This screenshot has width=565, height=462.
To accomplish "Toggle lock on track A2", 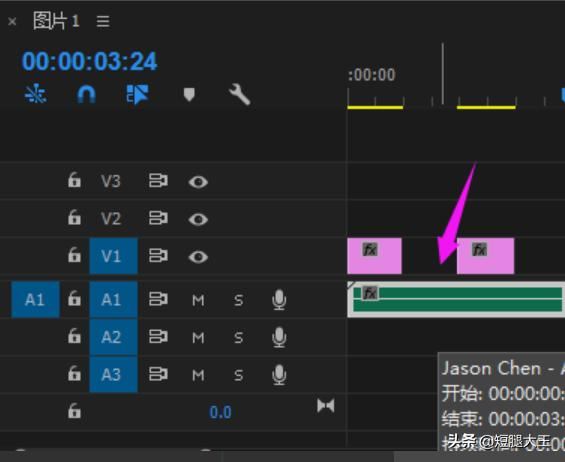I will click(74, 336).
